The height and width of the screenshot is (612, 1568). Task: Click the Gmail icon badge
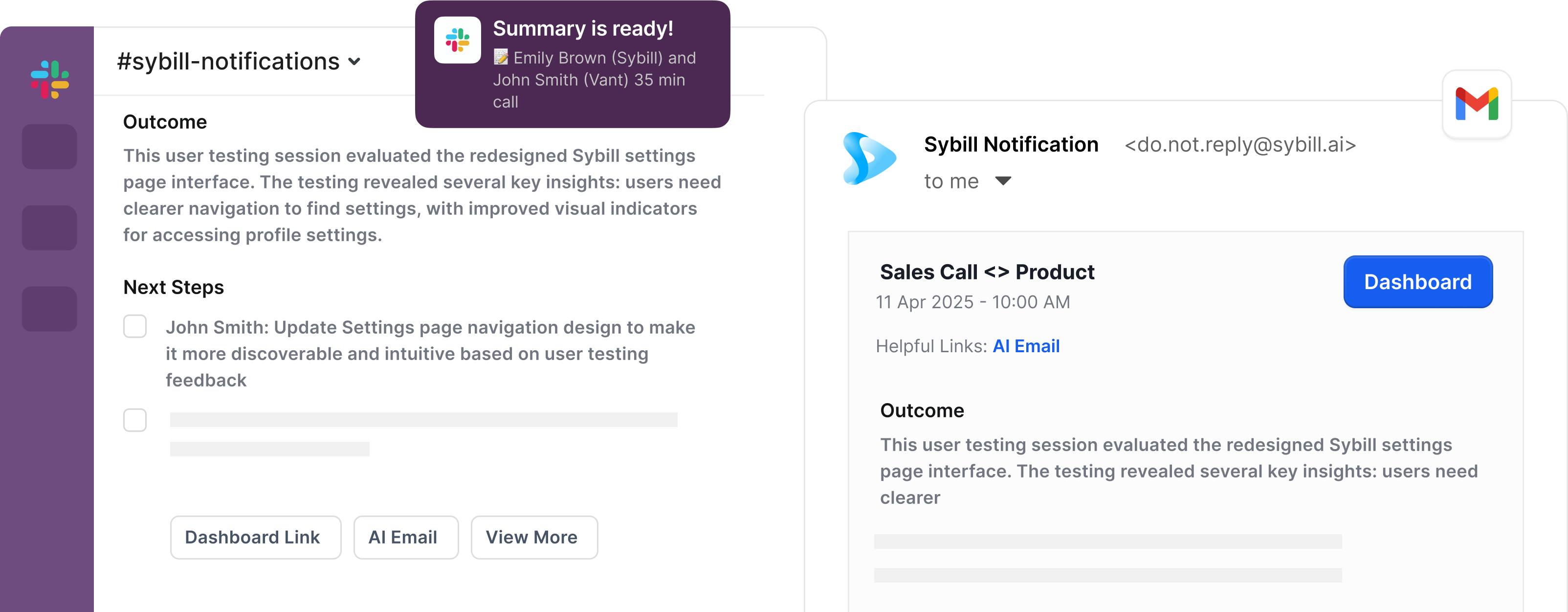(1477, 104)
